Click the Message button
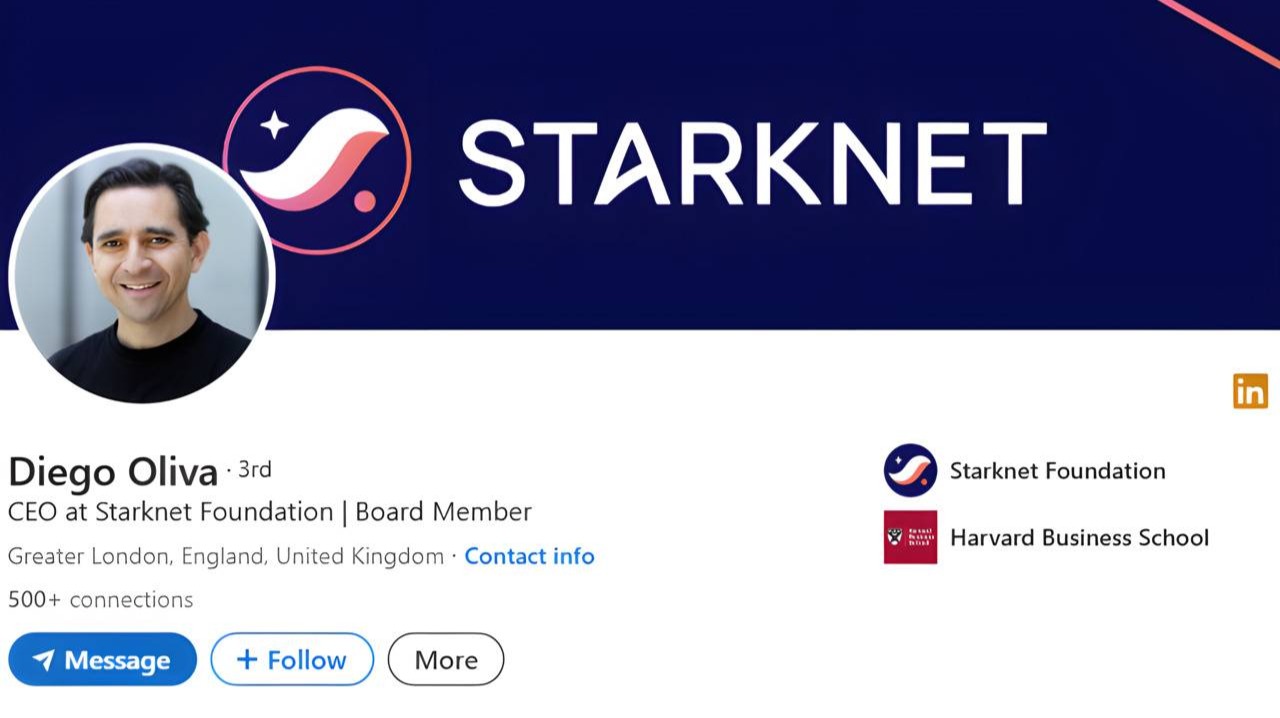Screen dimensions: 1280x718 click(x=103, y=659)
